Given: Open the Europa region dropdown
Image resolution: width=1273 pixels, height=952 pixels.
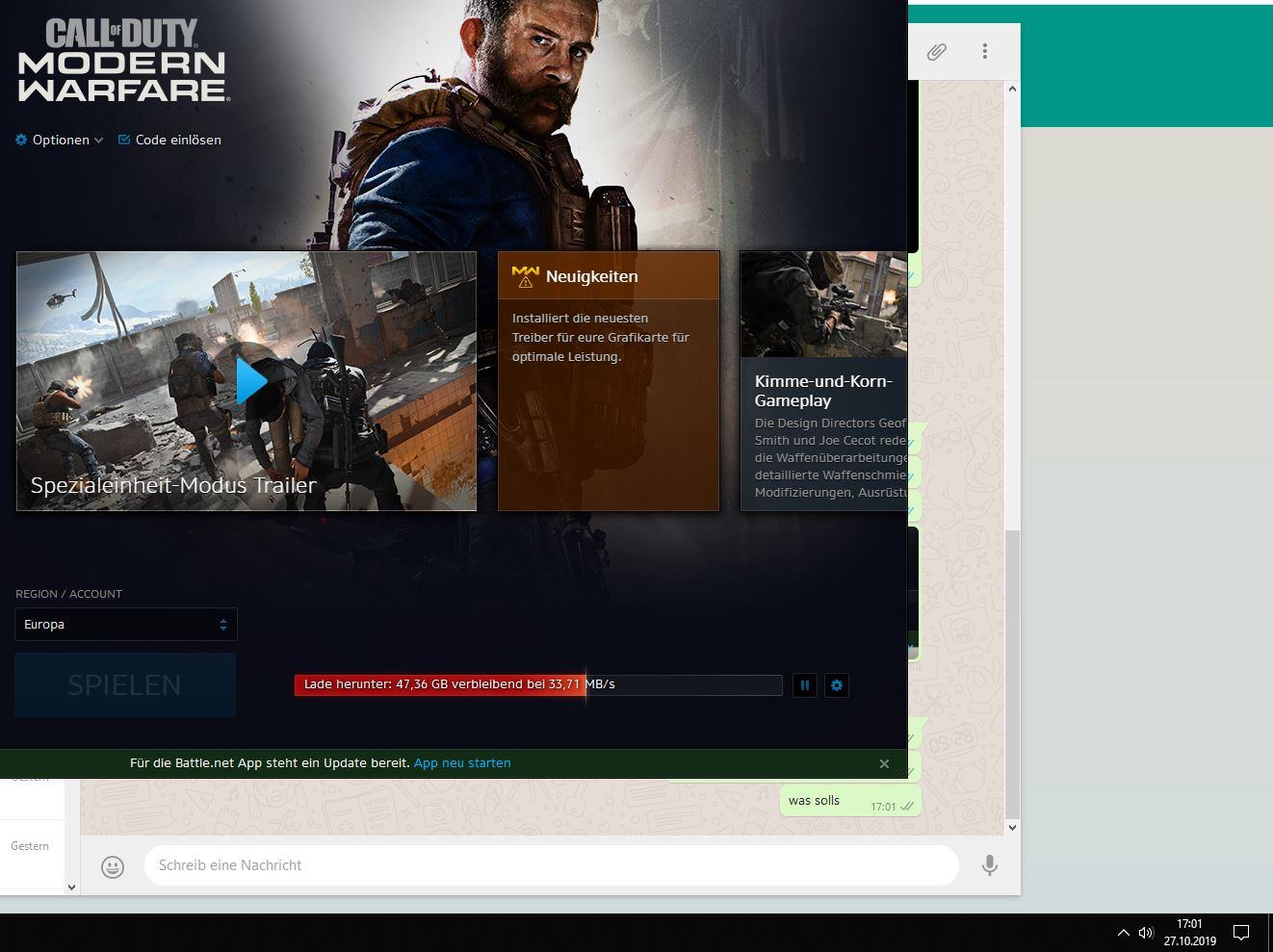Looking at the screenshot, I should pos(126,625).
